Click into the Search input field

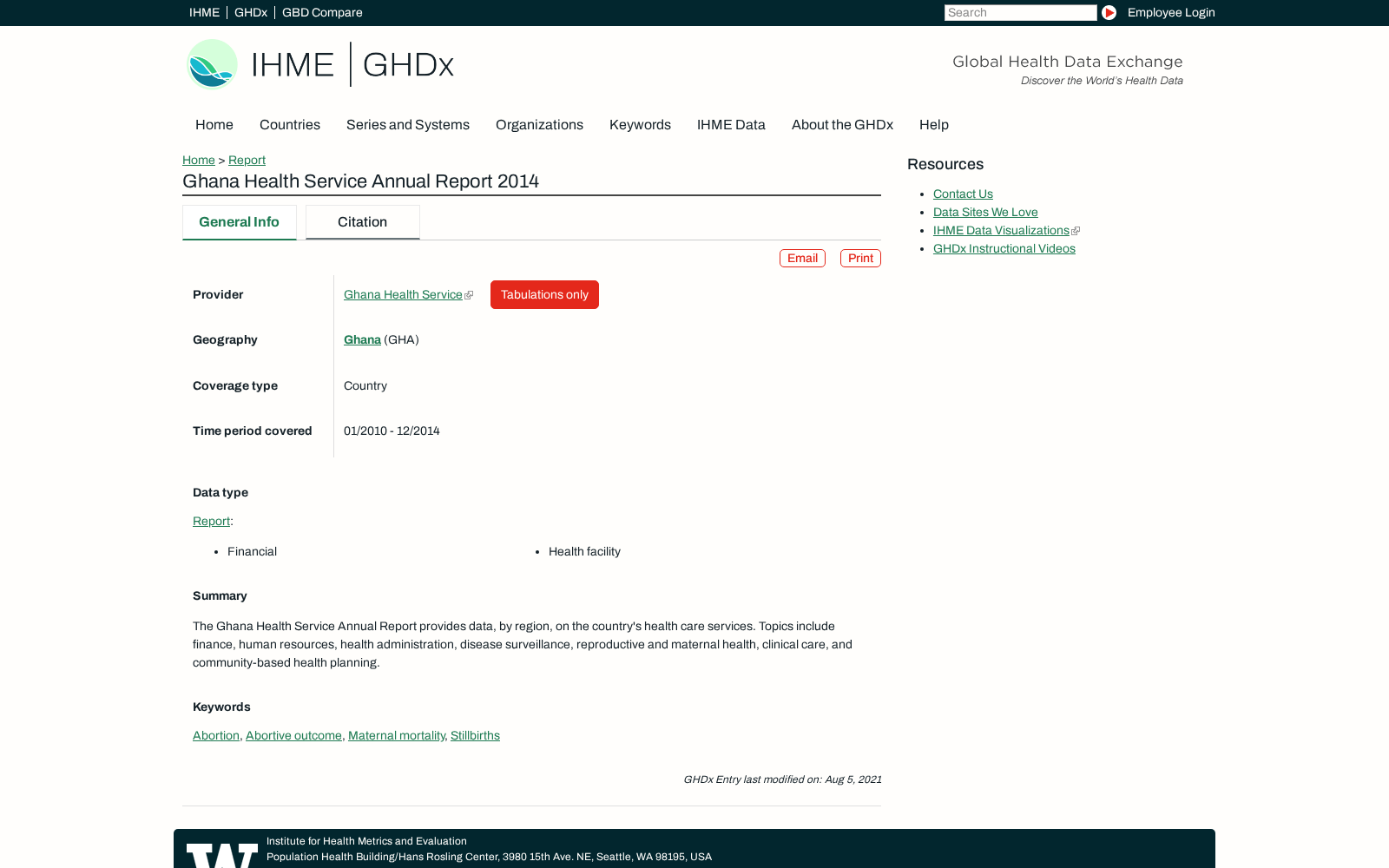coord(1020,12)
